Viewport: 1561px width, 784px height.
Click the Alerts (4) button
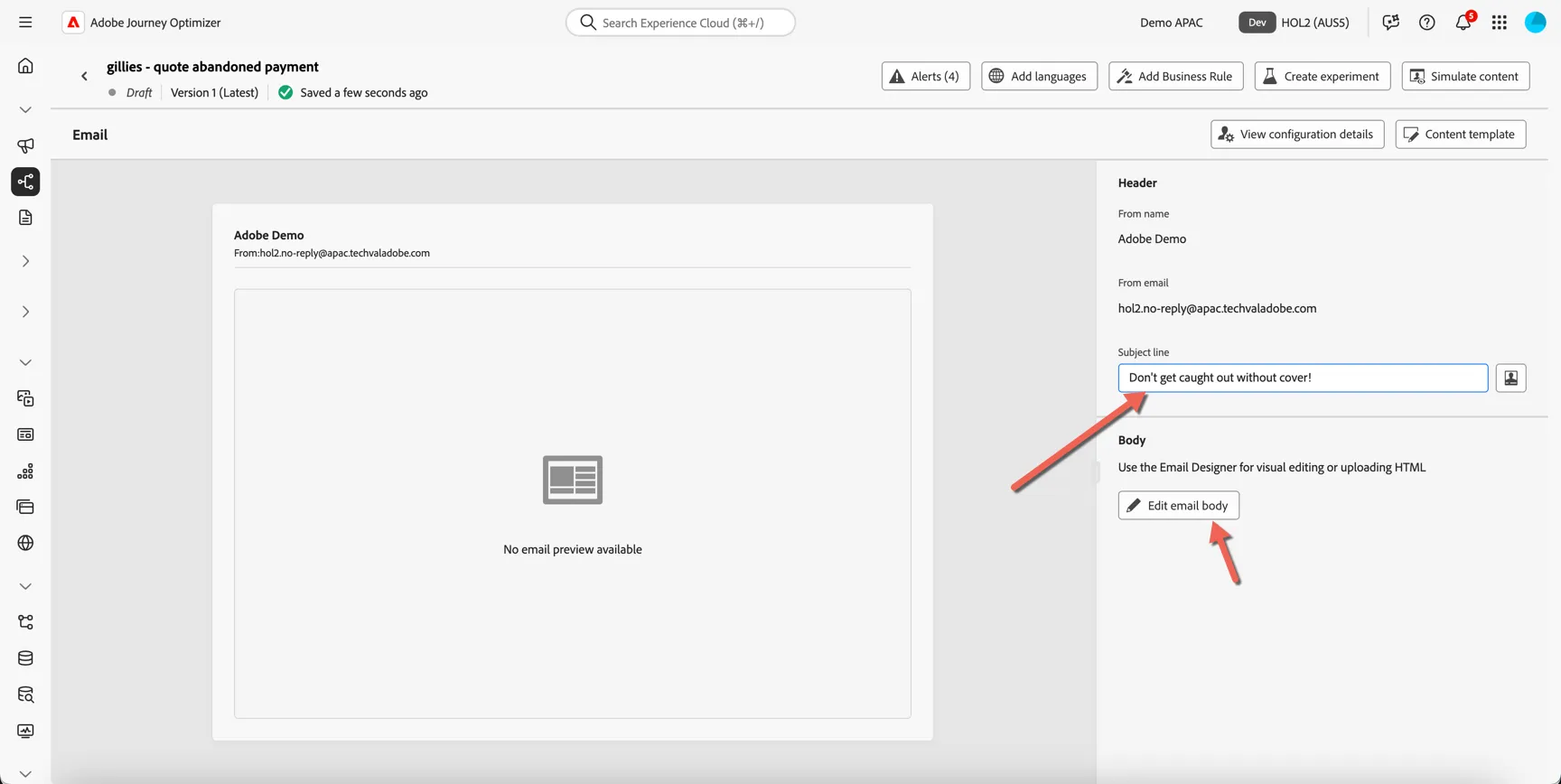[926, 76]
